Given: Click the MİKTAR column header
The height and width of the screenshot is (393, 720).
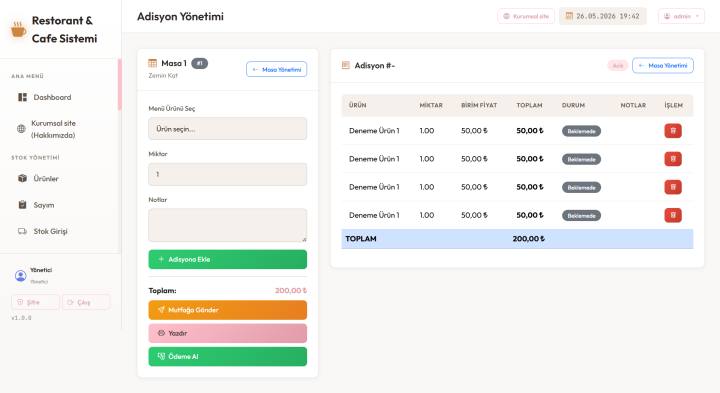Looking at the screenshot, I should point(431,105).
